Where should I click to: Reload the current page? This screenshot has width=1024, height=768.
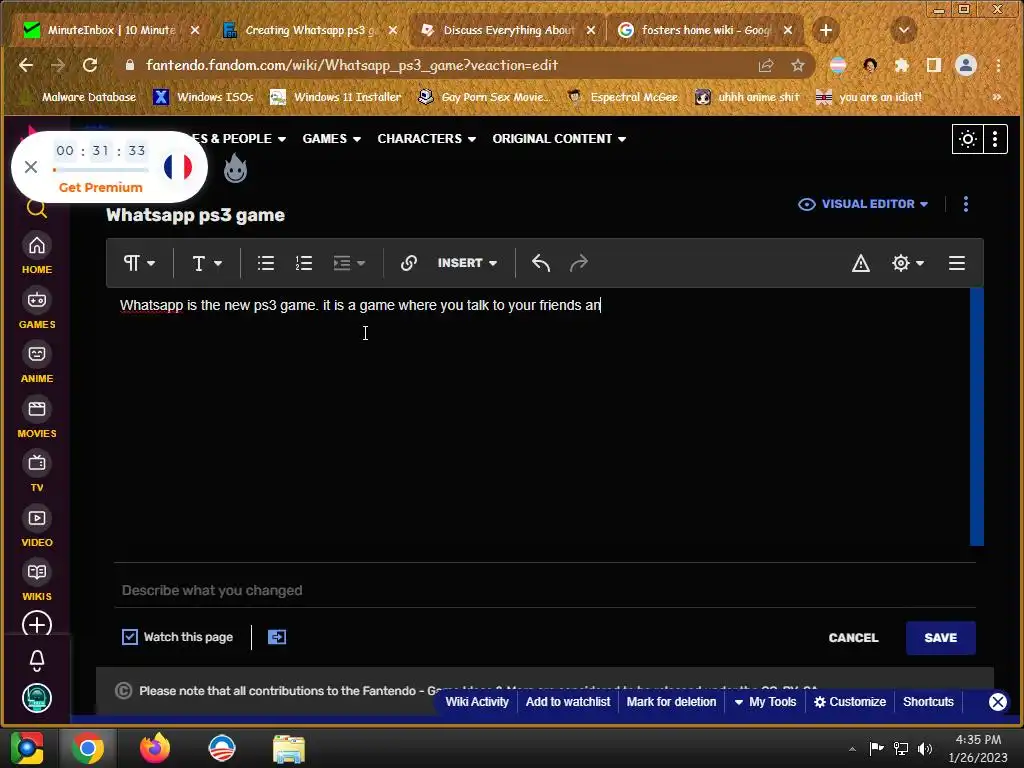pos(89,65)
